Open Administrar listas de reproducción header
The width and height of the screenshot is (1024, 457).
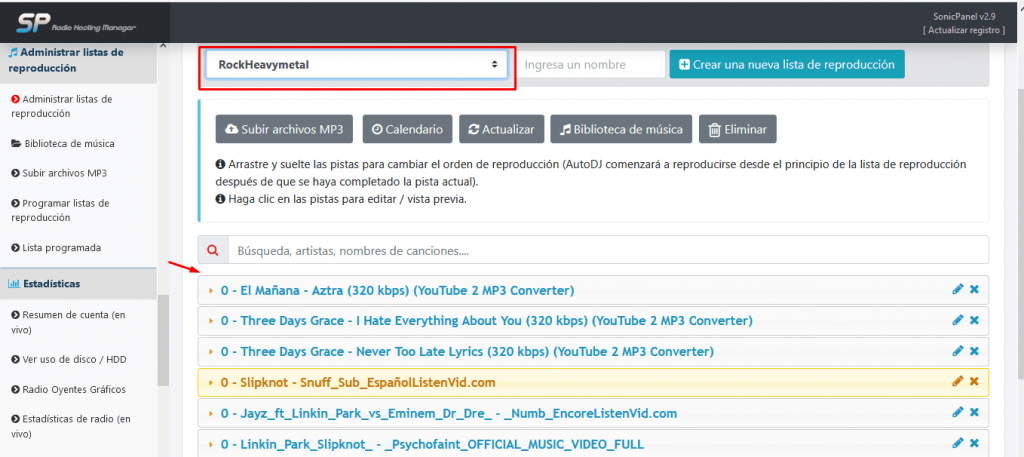(x=78, y=60)
